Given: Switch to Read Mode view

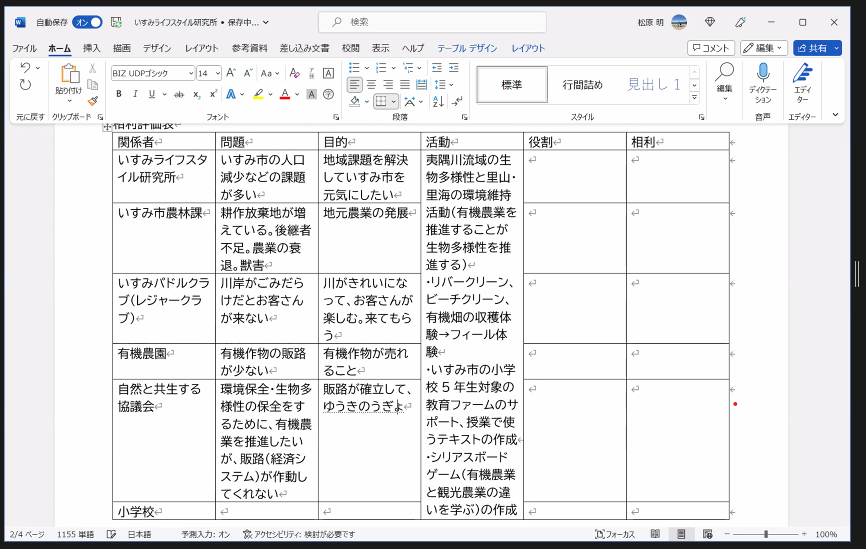Looking at the screenshot, I should 655,534.
